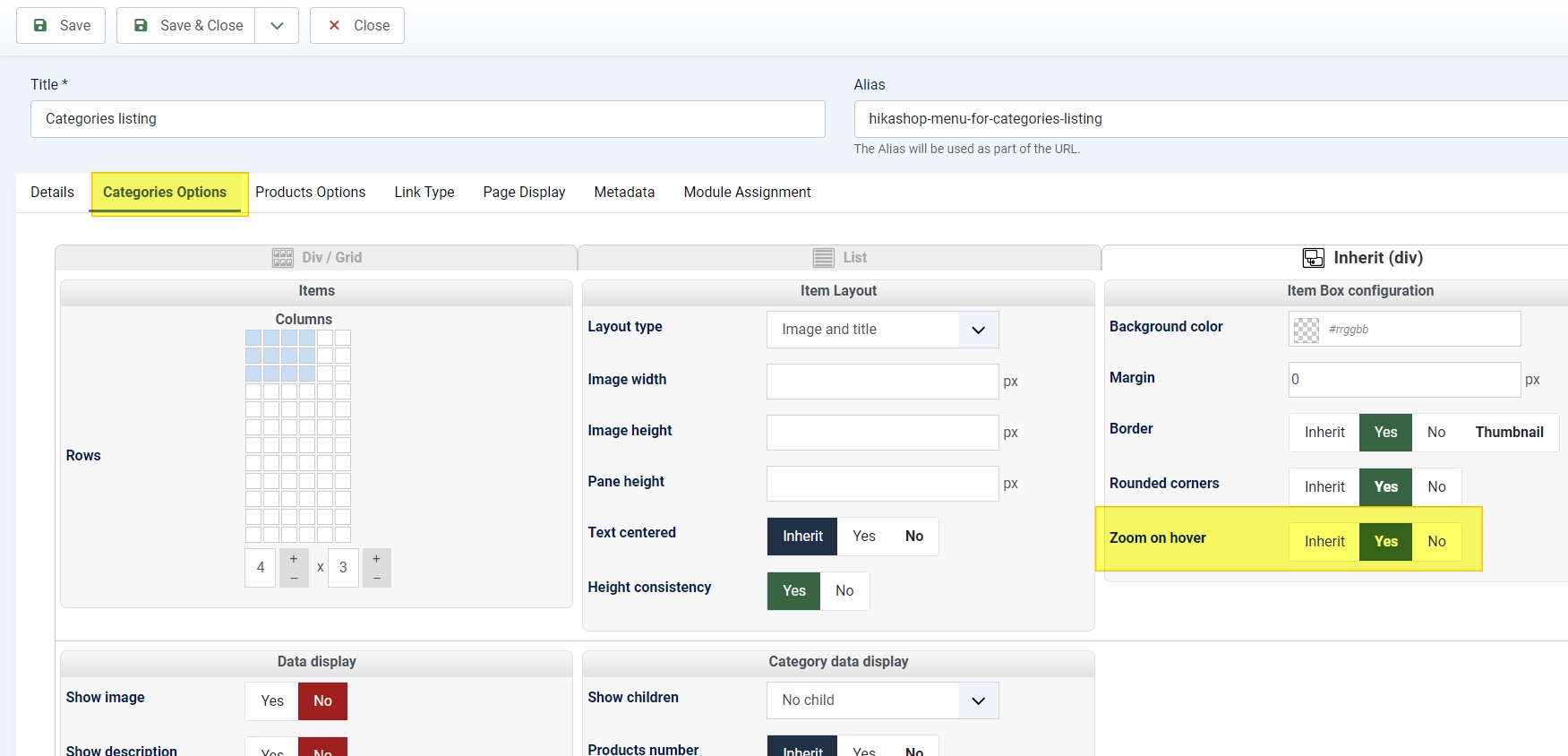1568x756 pixels.
Task: Set Height consistency to No
Action: tap(844, 590)
